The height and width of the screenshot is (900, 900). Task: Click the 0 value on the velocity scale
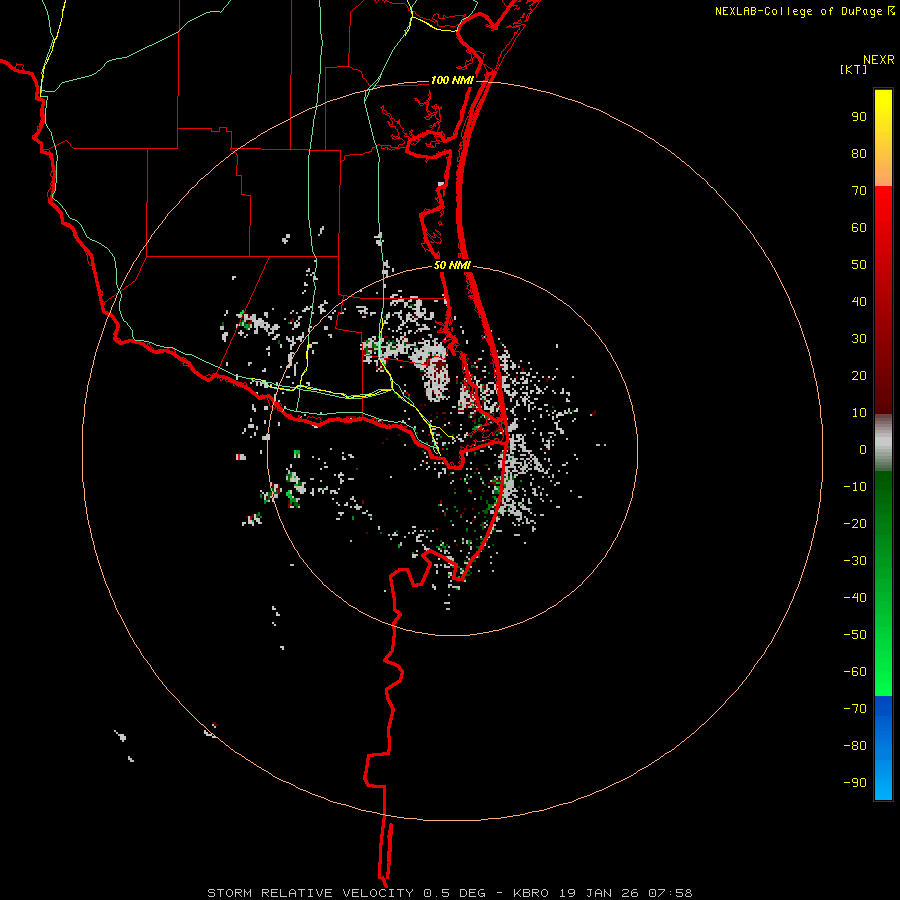(863, 450)
